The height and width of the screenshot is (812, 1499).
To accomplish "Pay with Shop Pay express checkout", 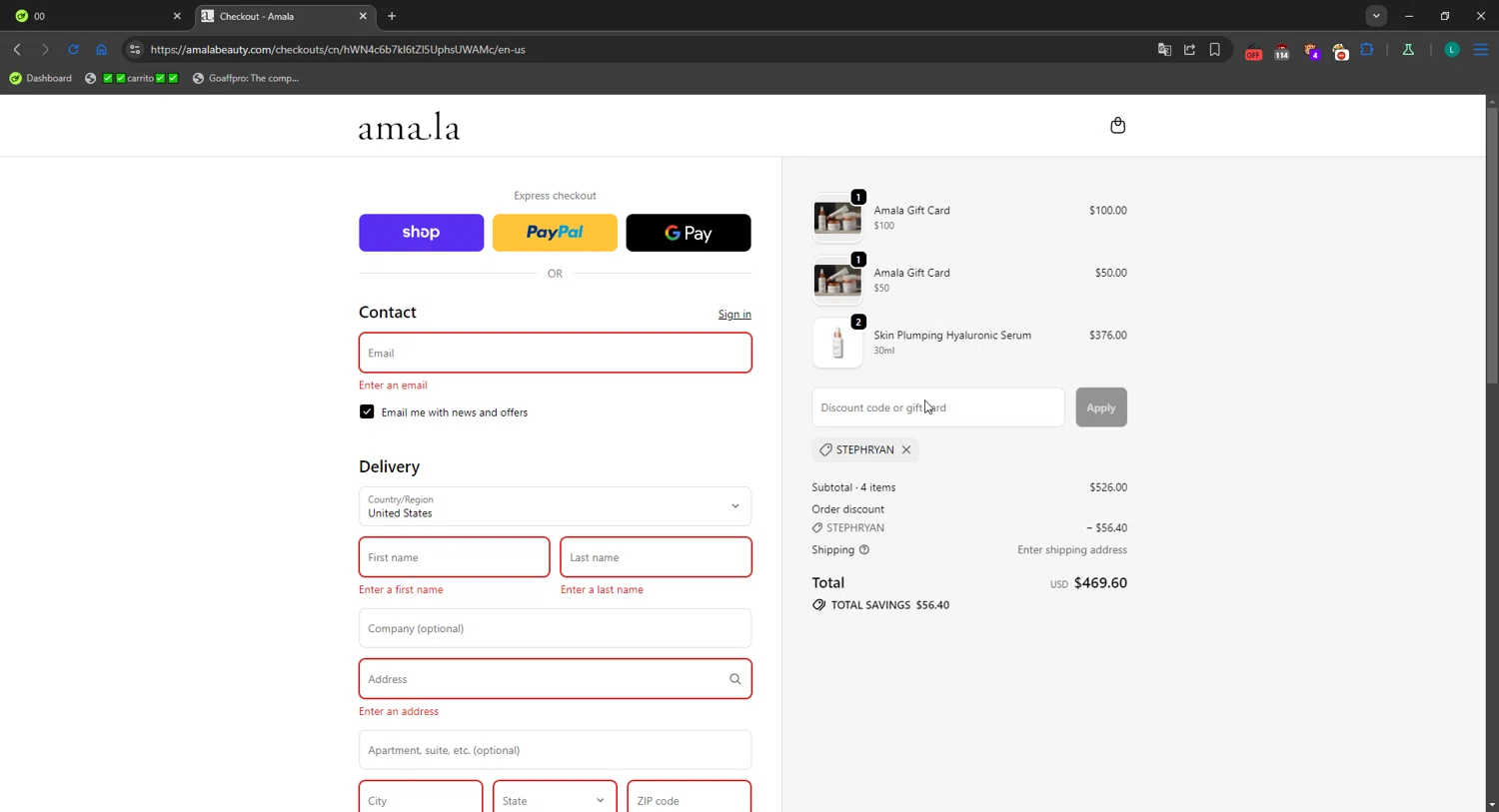I will coord(421,233).
